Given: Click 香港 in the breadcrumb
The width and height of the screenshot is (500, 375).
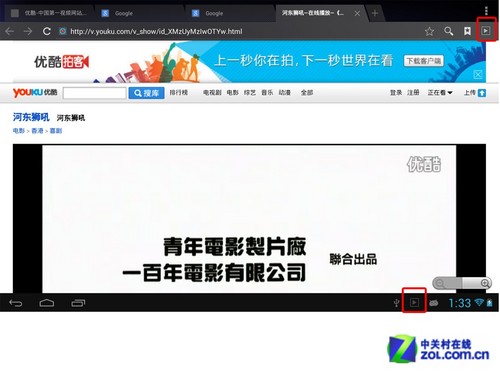Looking at the screenshot, I should pos(37,131).
